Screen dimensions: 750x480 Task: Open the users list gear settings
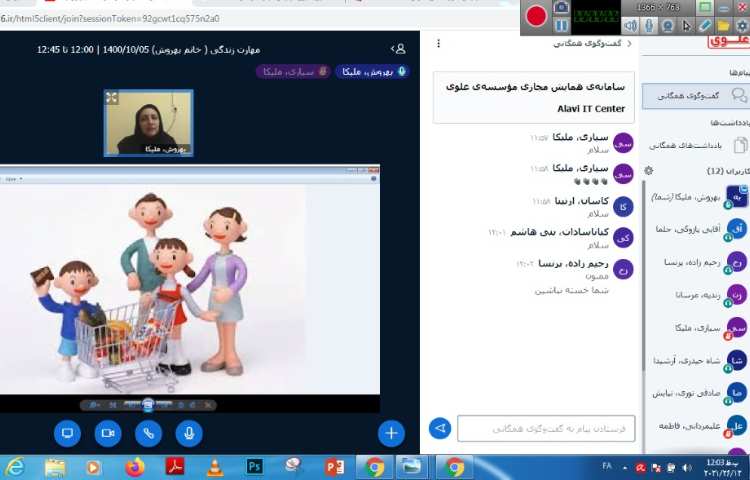649,171
